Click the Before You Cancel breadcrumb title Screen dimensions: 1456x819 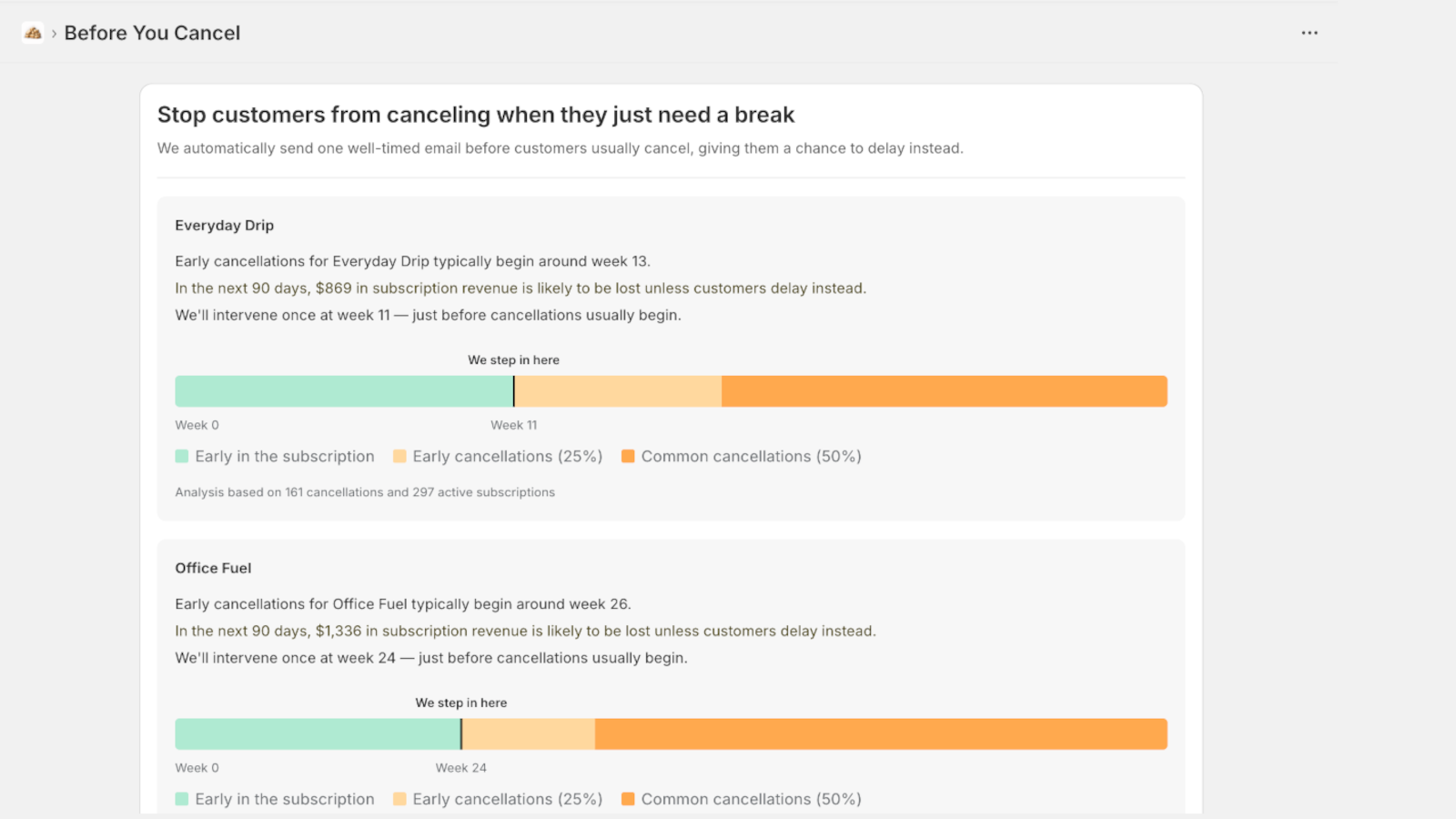pos(152,33)
